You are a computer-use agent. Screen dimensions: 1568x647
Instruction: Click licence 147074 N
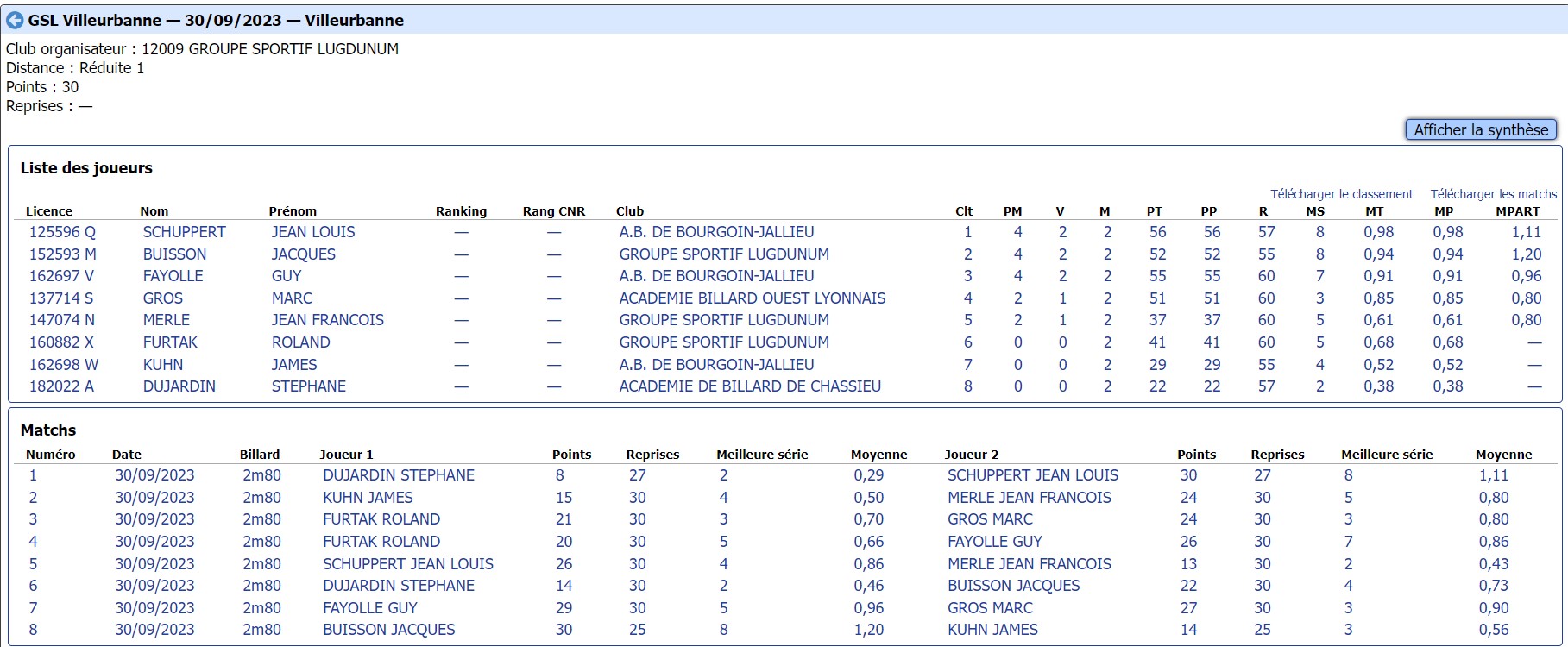click(62, 320)
